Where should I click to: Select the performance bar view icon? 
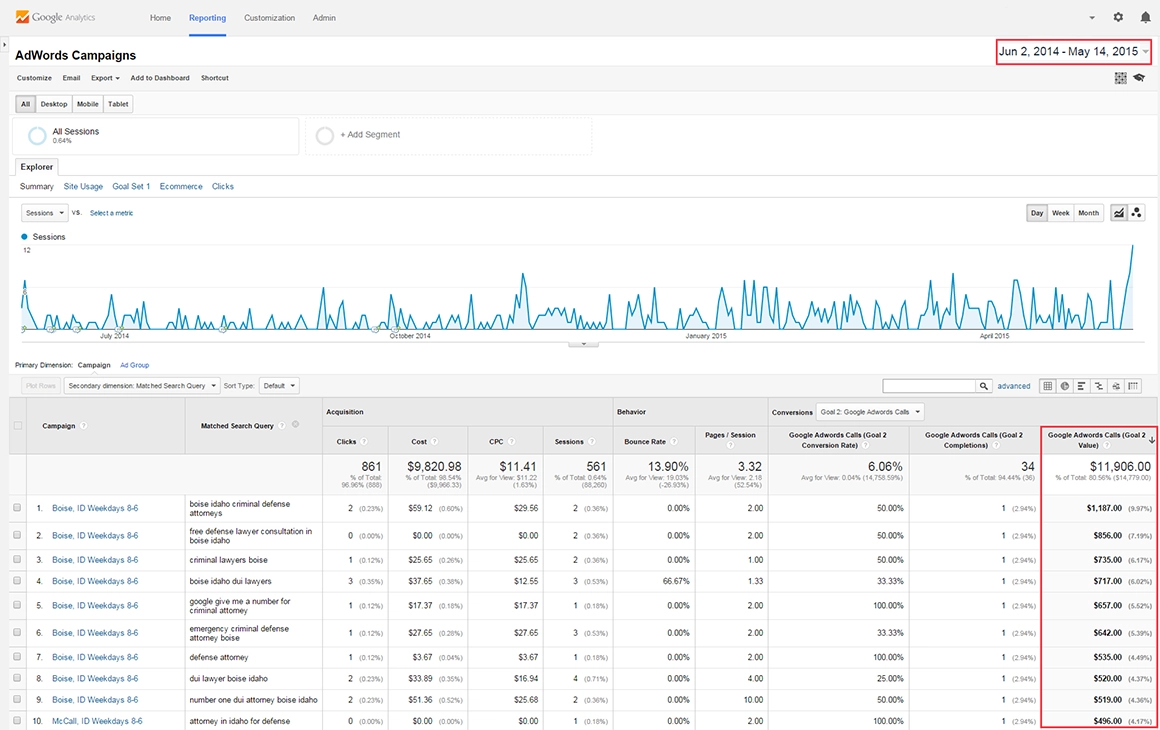[1082, 386]
